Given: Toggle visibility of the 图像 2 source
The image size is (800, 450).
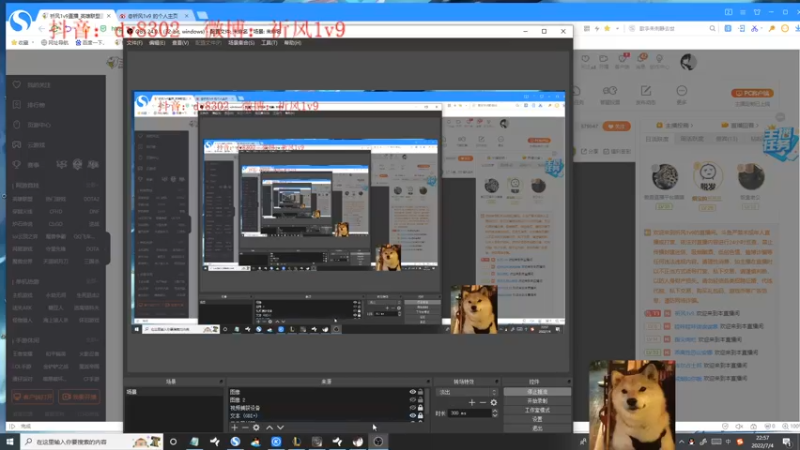Looking at the screenshot, I should (x=413, y=399).
